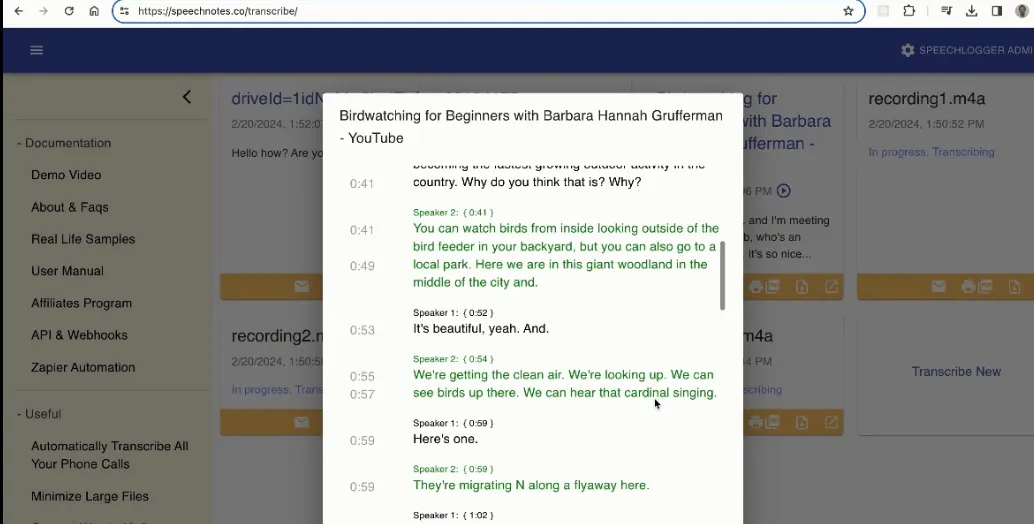The height and width of the screenshot is (524, 1034).
Task: Open the hamburger menu in the Speechnotes header
Action: coord(36,50)
